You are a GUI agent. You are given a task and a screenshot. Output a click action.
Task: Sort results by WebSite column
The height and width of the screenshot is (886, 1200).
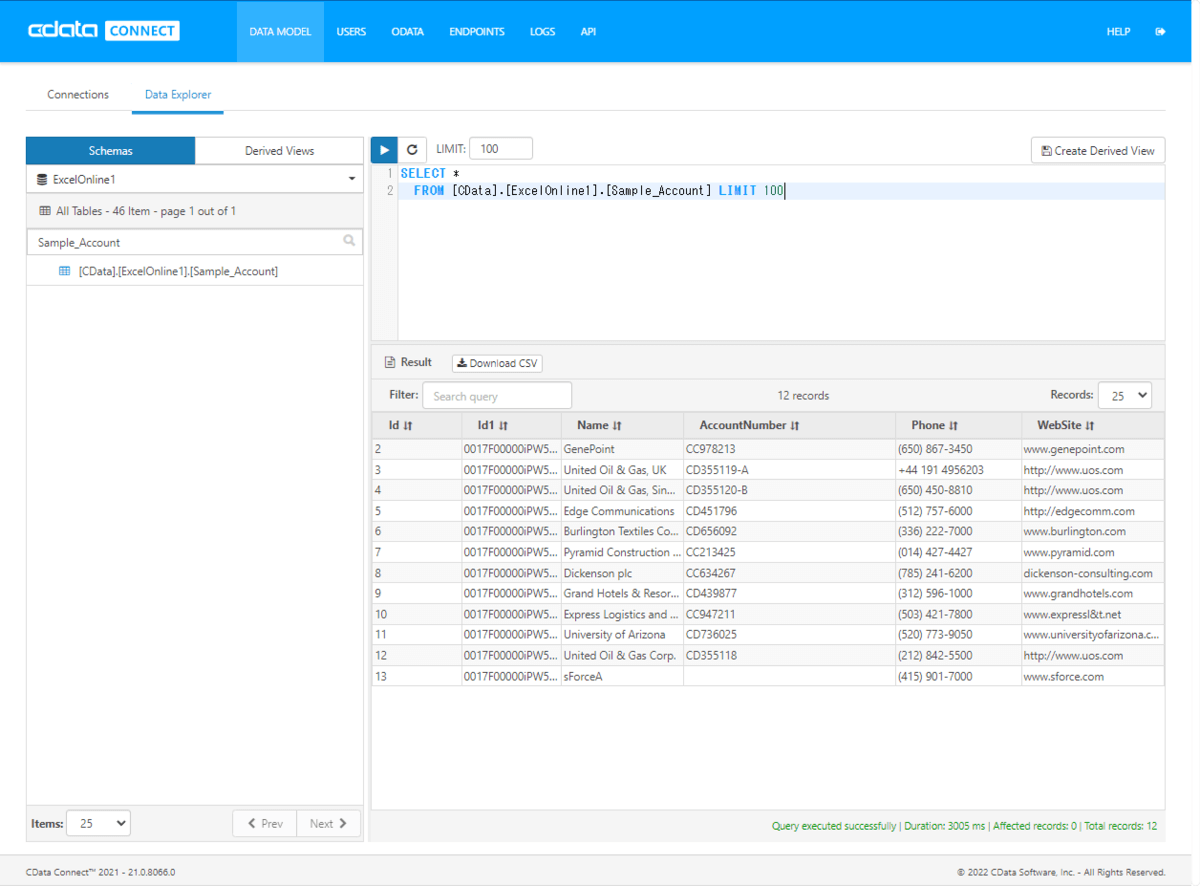(x=1065, y=425)
